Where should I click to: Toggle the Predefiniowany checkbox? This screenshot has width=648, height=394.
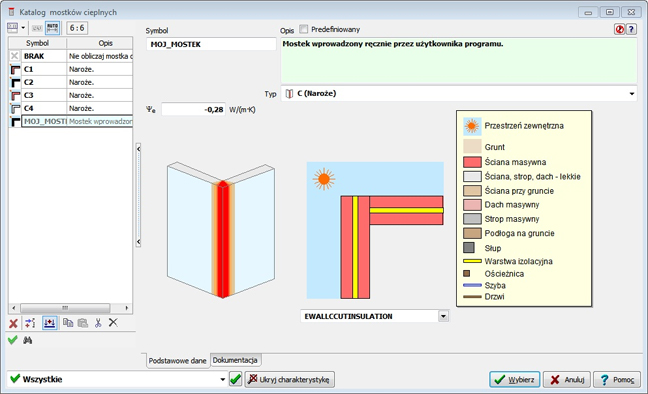[304, 29]
